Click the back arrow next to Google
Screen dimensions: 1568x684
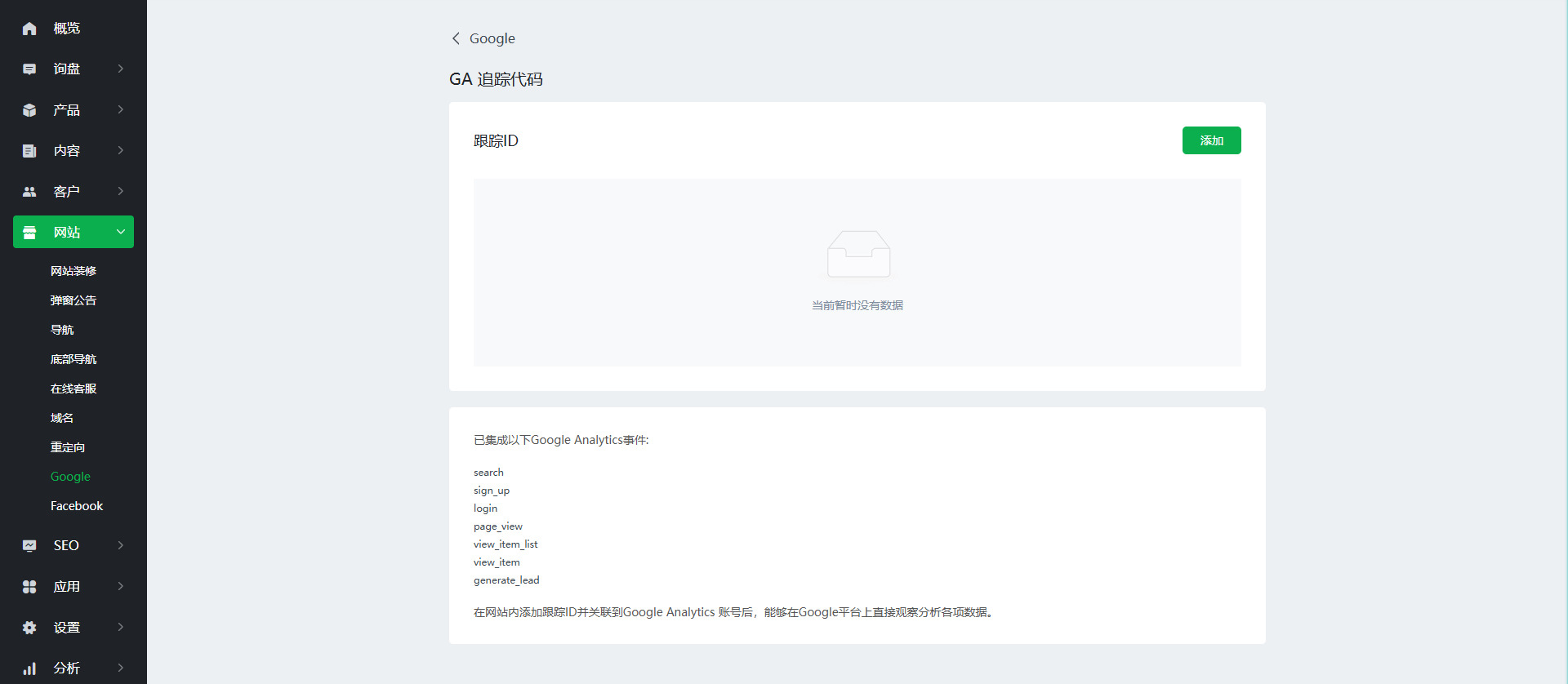(x=456, y=38)
